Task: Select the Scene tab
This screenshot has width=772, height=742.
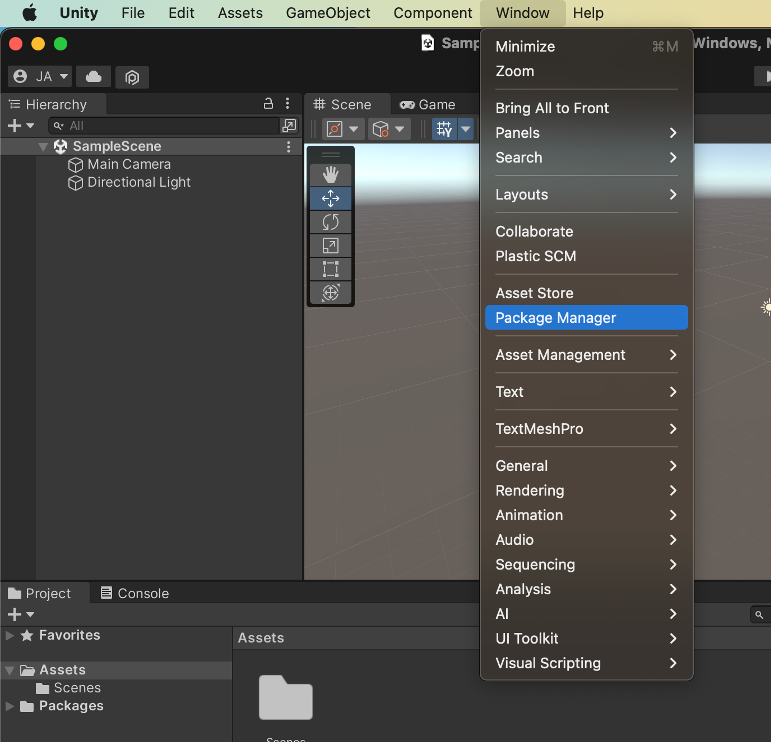Action: [347, 104]
